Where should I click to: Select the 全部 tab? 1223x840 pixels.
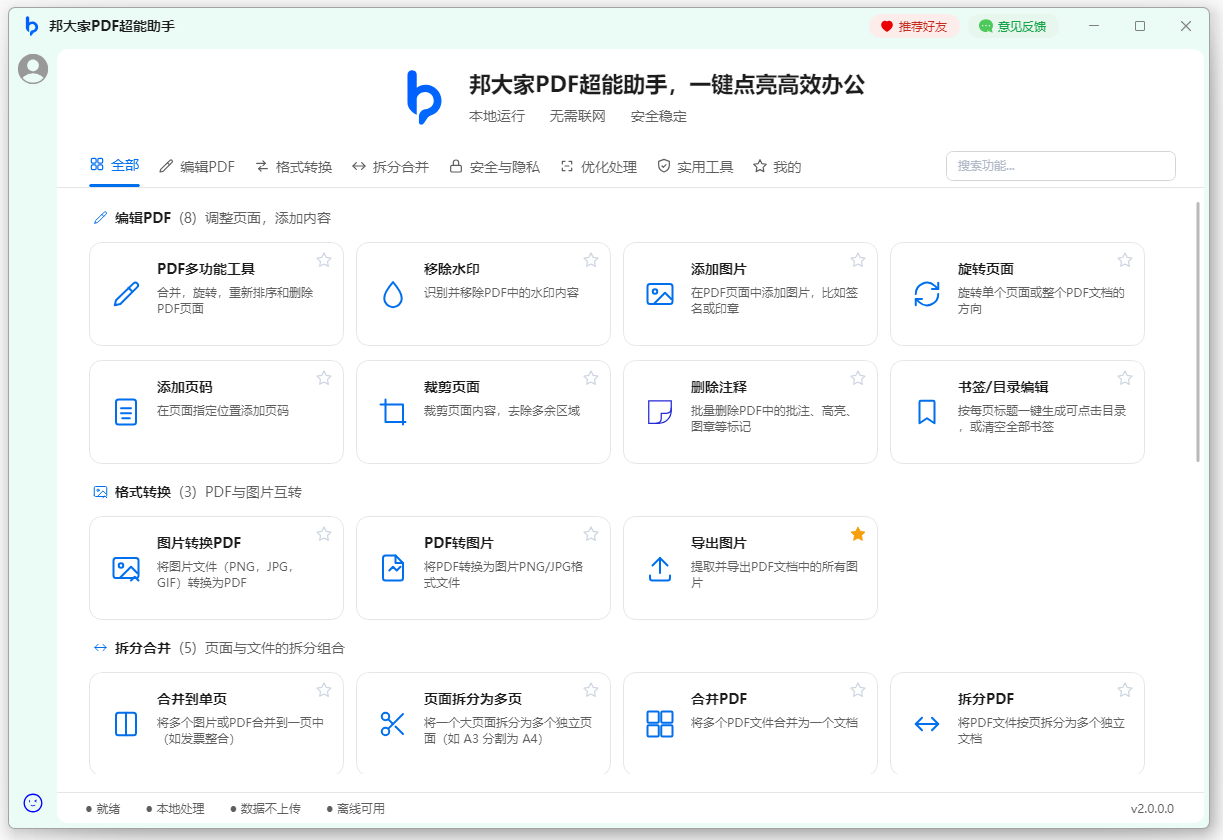coord(114,166)
